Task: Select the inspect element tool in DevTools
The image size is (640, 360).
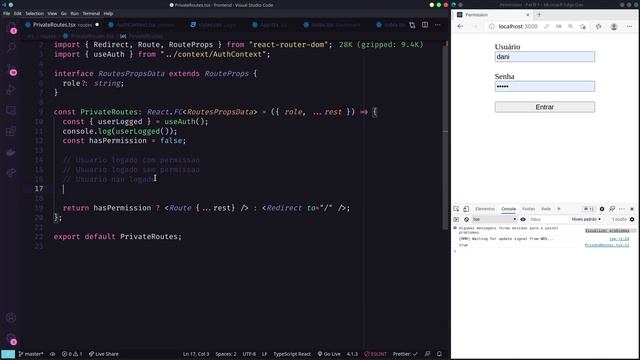Action: pyautogui.click(x=456, y=209)
